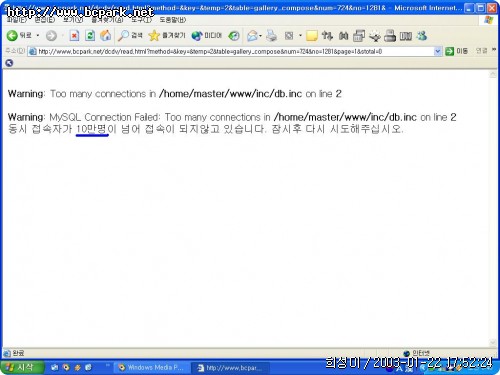Stop loading with the red X icon

click(74, 35)
